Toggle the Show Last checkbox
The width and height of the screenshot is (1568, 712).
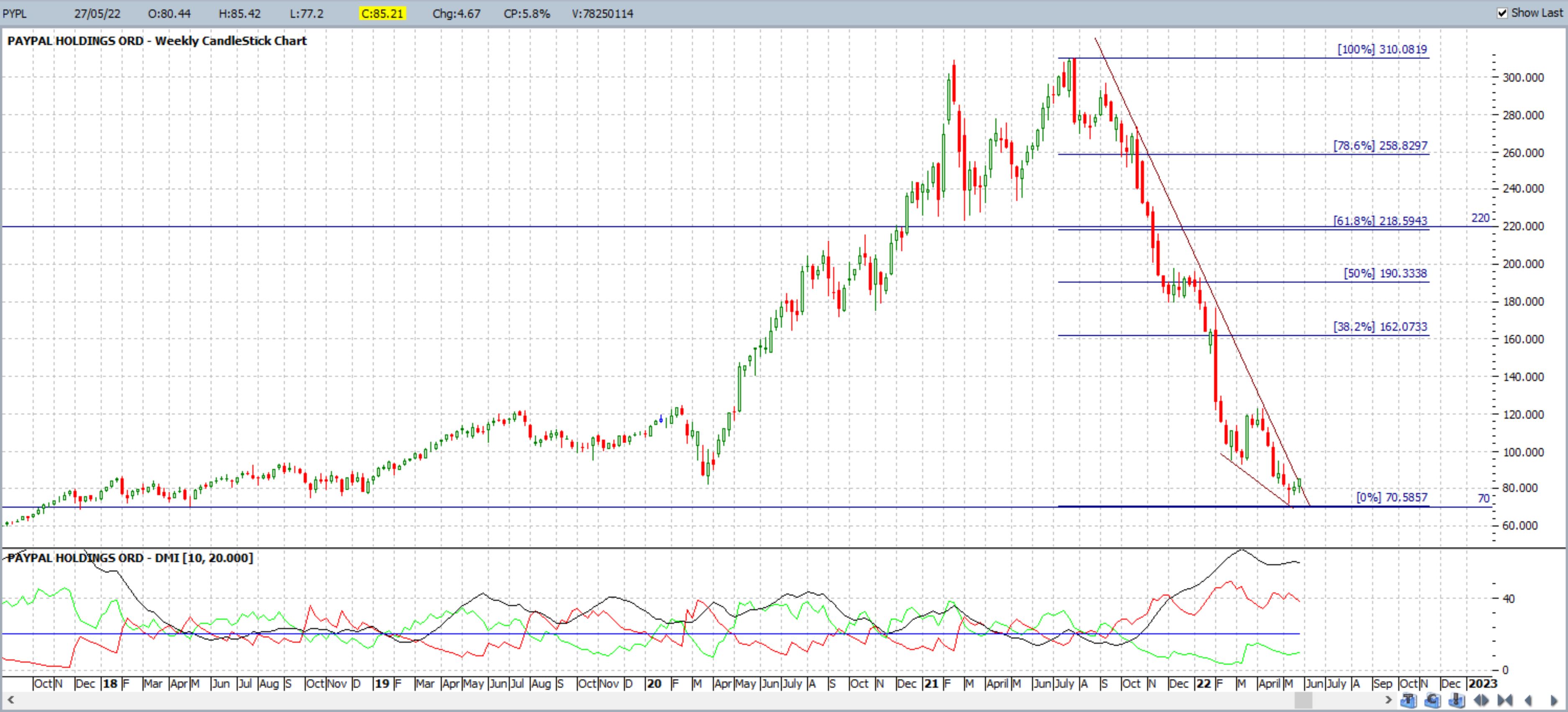click(1502, 13)
